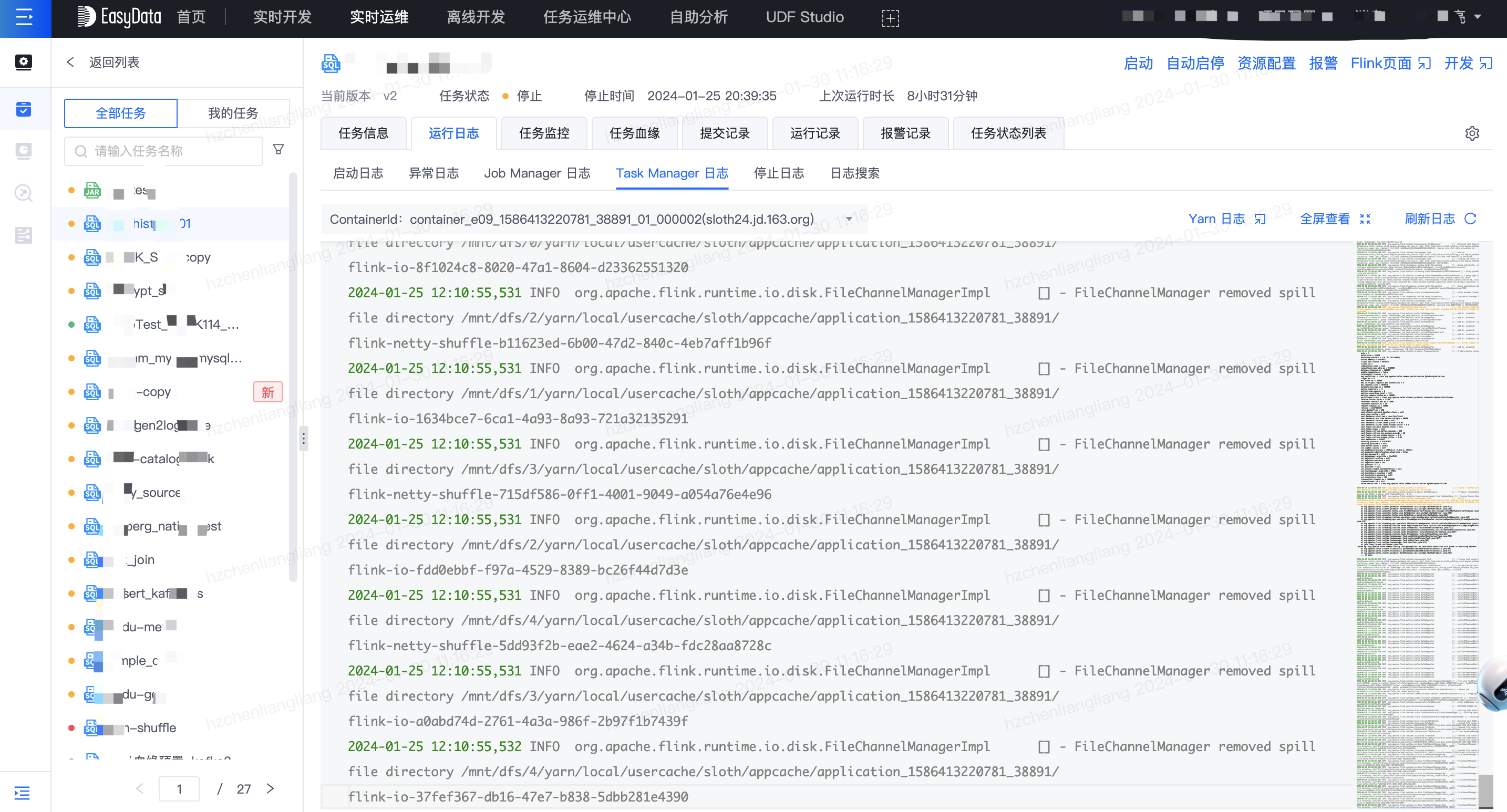Click the task name search input field
Screen dimensions: 1507x812
tap(164, 151)
